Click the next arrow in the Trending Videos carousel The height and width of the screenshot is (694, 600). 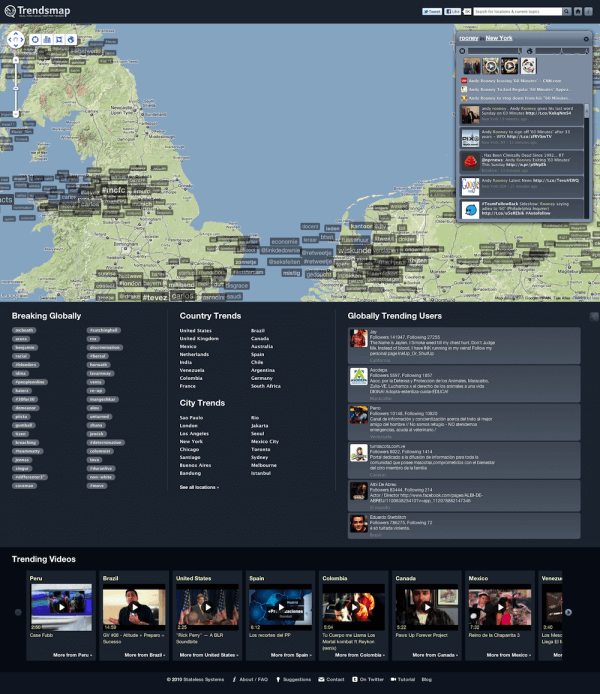tap(569, 613)
